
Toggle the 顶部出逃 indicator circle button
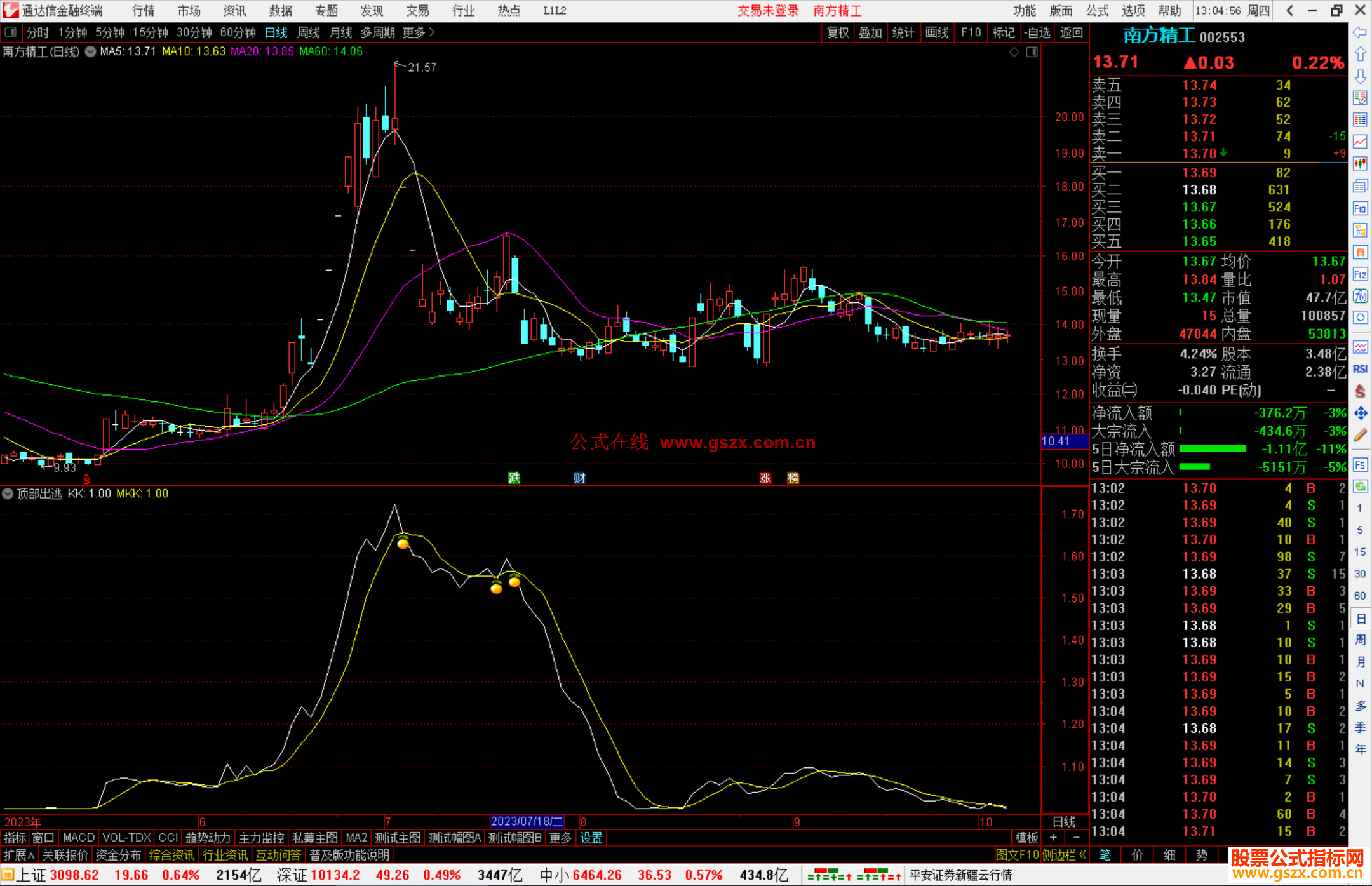8,493
